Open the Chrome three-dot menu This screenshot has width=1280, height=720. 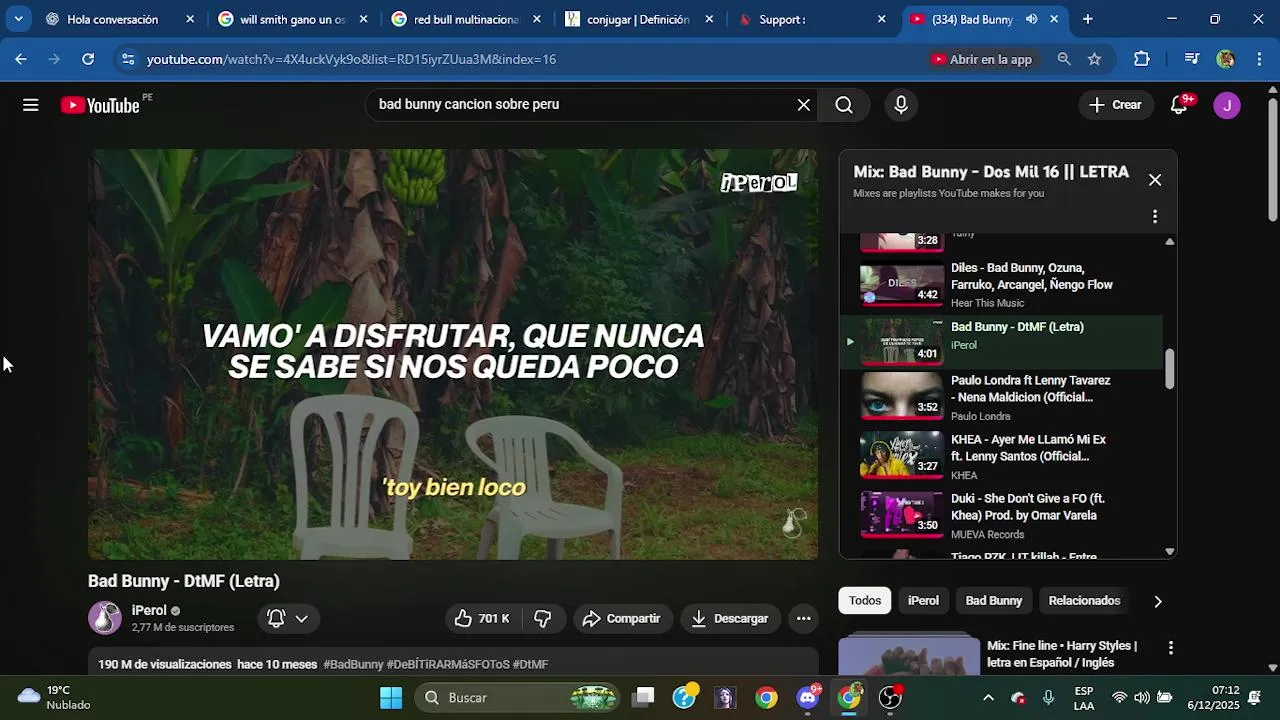click(x=1259, y=59)
